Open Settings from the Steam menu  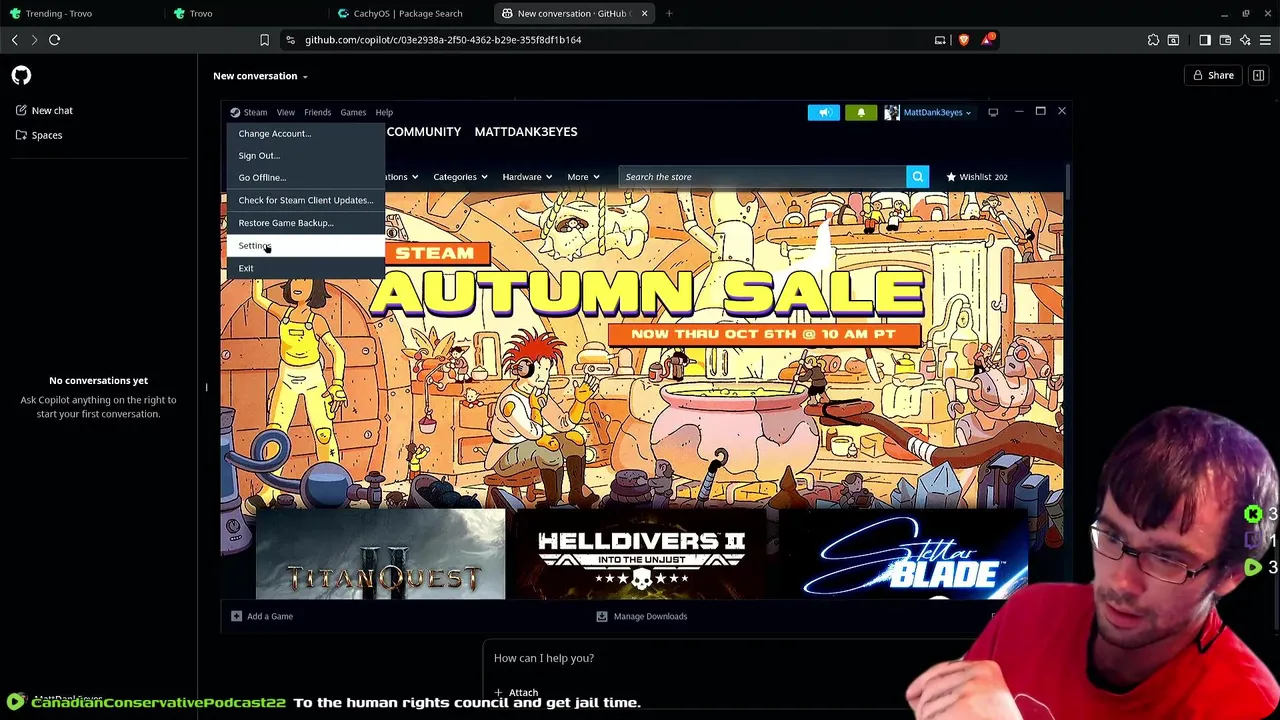tap(305, 246)
